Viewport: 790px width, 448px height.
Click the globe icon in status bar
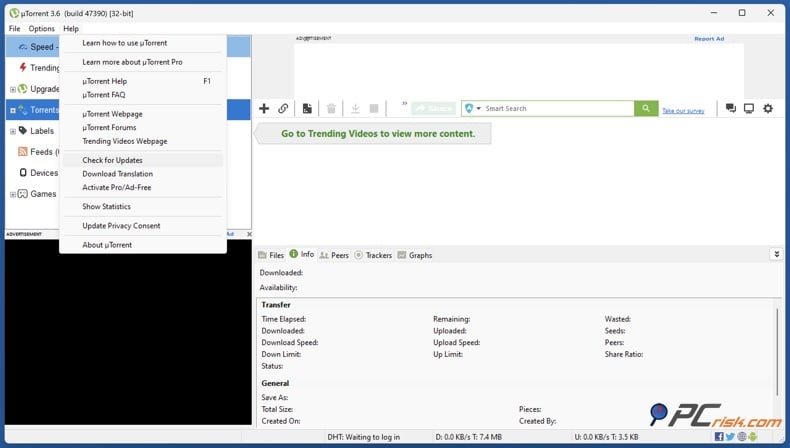[x=742, y=437]
